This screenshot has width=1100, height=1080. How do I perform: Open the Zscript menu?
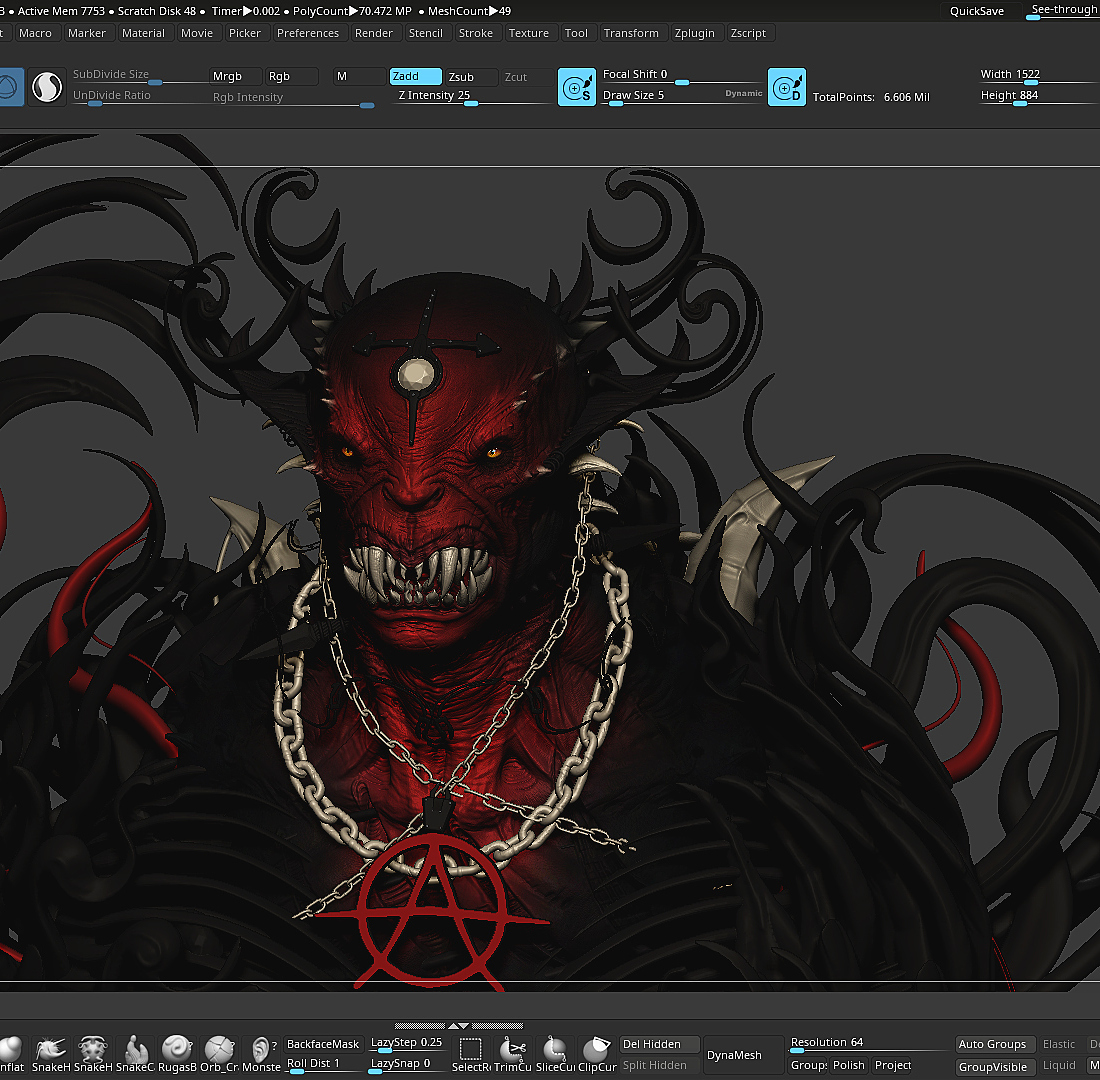click(x=749, y=33)
